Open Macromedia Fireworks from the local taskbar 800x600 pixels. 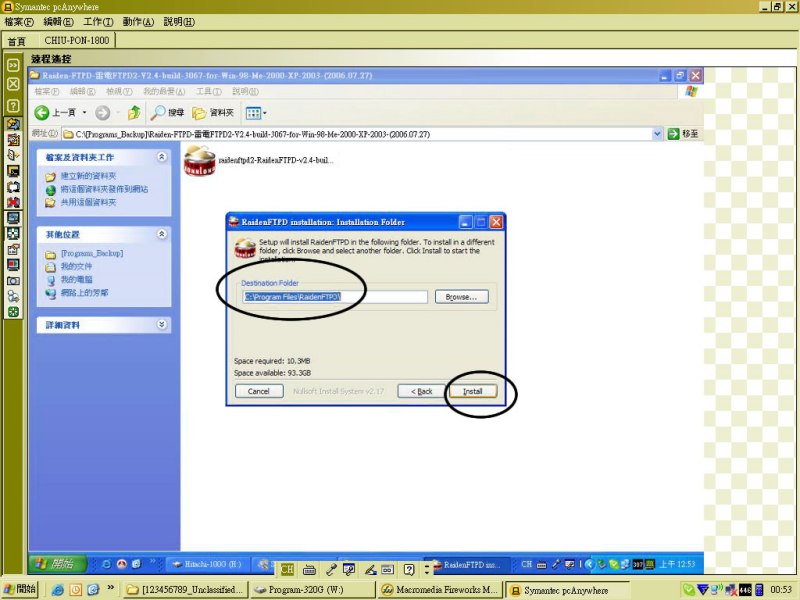coord(440,590)
